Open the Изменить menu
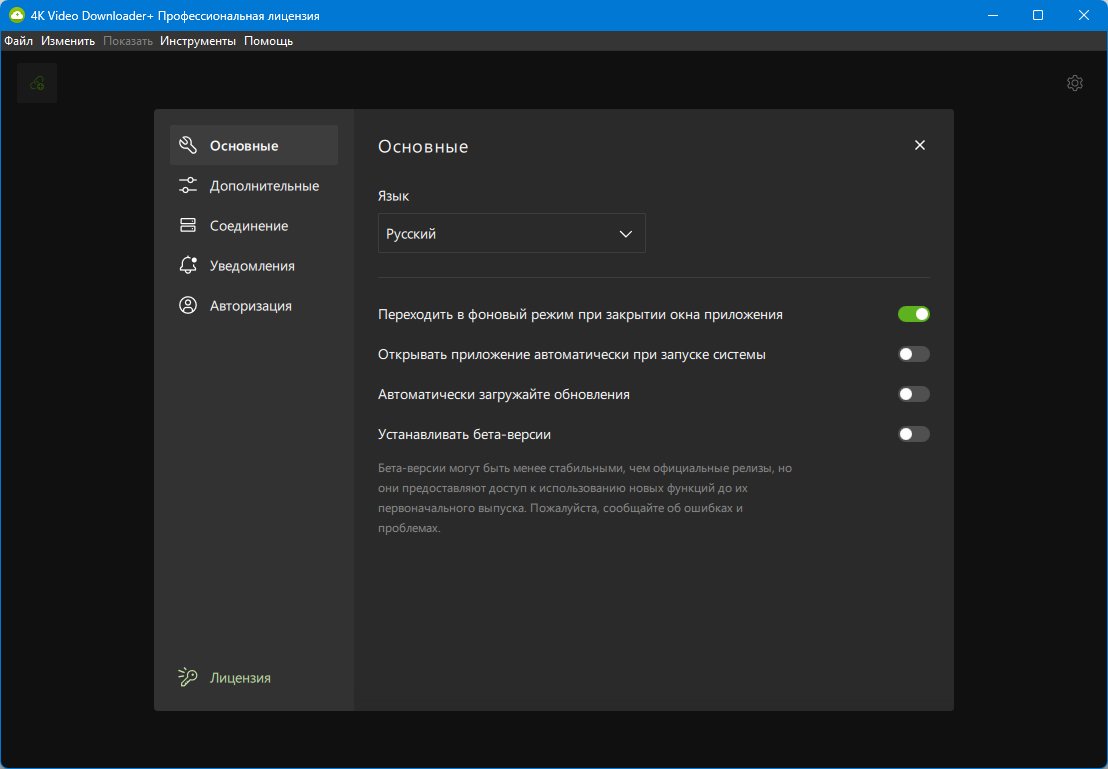1108x769 pixels. 68,41
